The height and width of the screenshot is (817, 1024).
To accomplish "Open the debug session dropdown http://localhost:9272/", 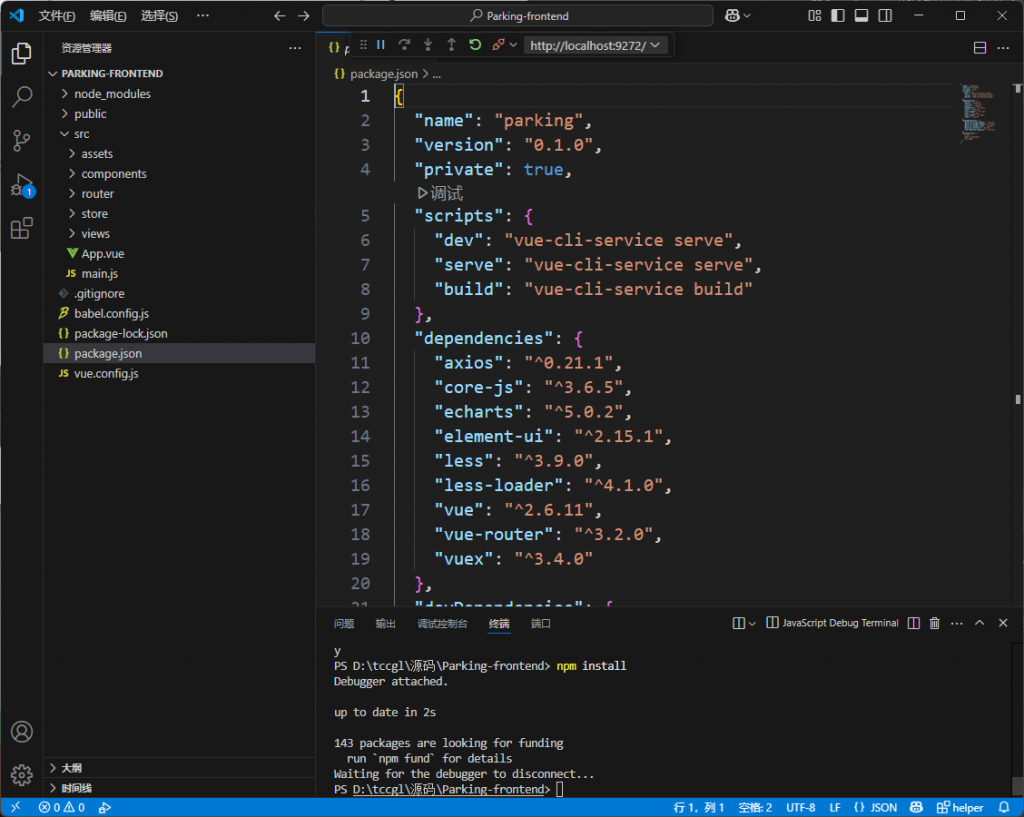I will (x=595, y=45).
